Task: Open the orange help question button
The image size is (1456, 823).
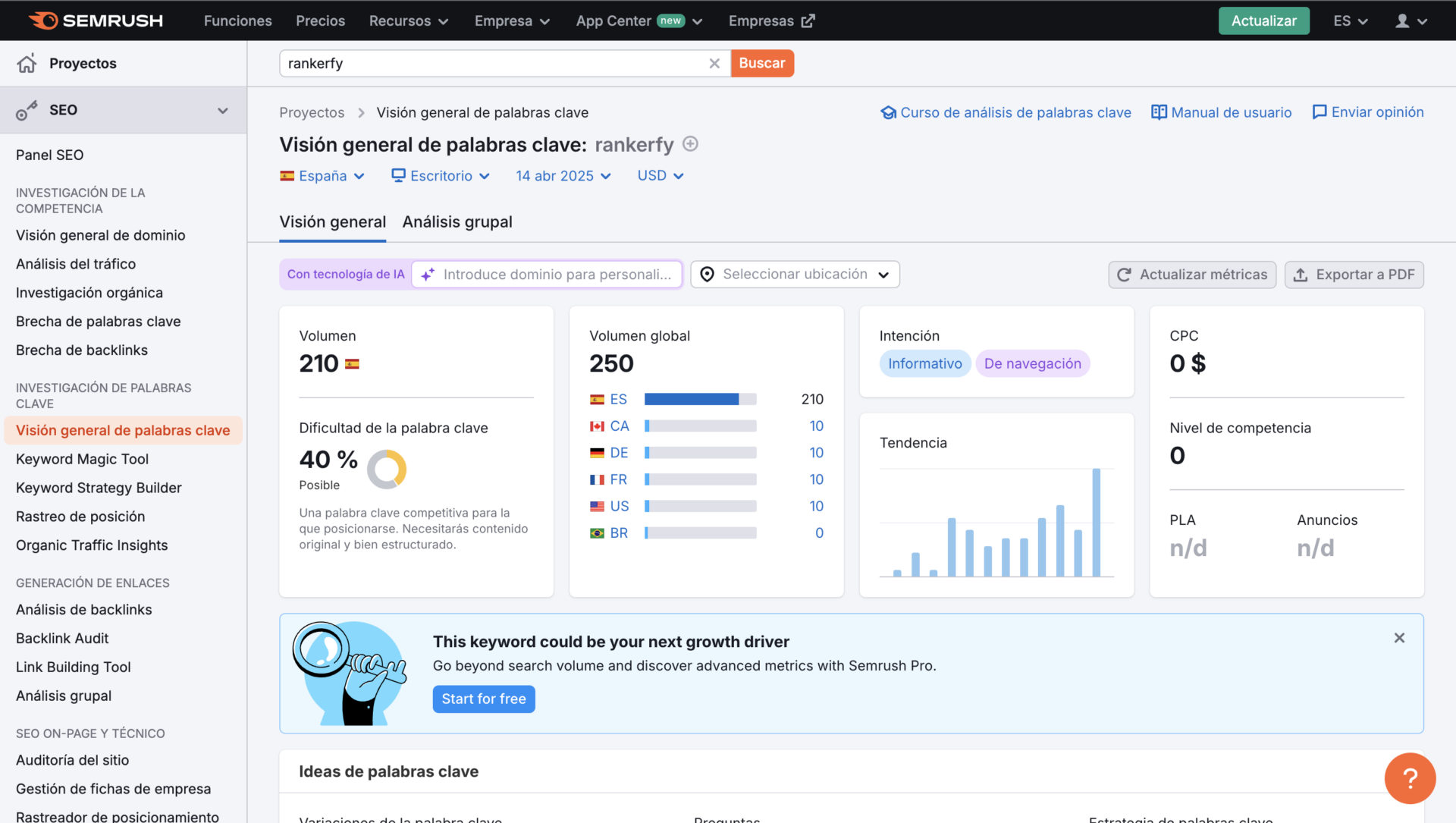Action: point(1410,778)
